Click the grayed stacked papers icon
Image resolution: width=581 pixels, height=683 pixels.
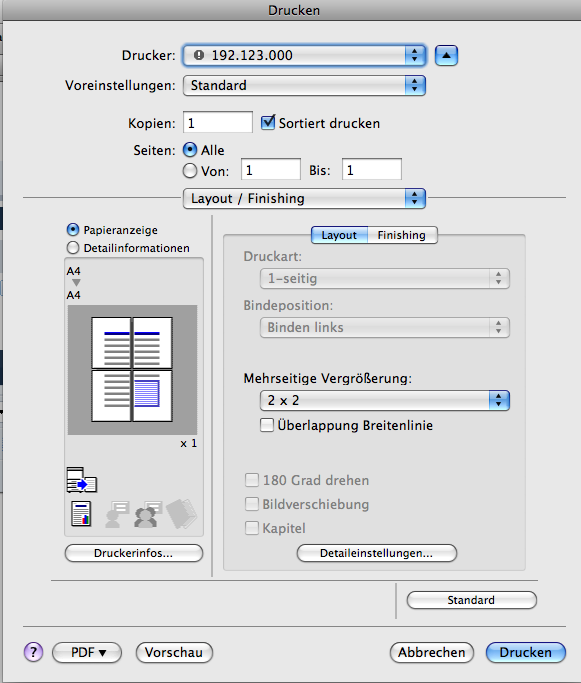click(x=182, y=514)
